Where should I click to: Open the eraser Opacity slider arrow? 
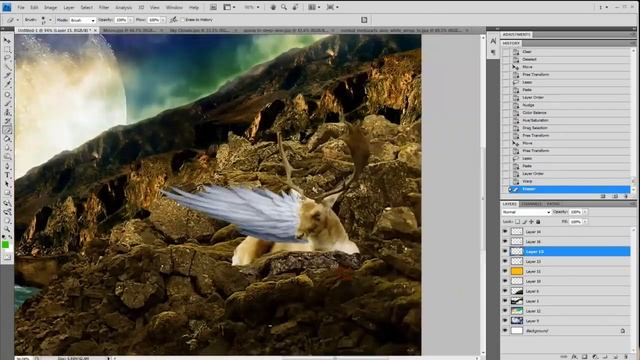(x=130, y=20)
